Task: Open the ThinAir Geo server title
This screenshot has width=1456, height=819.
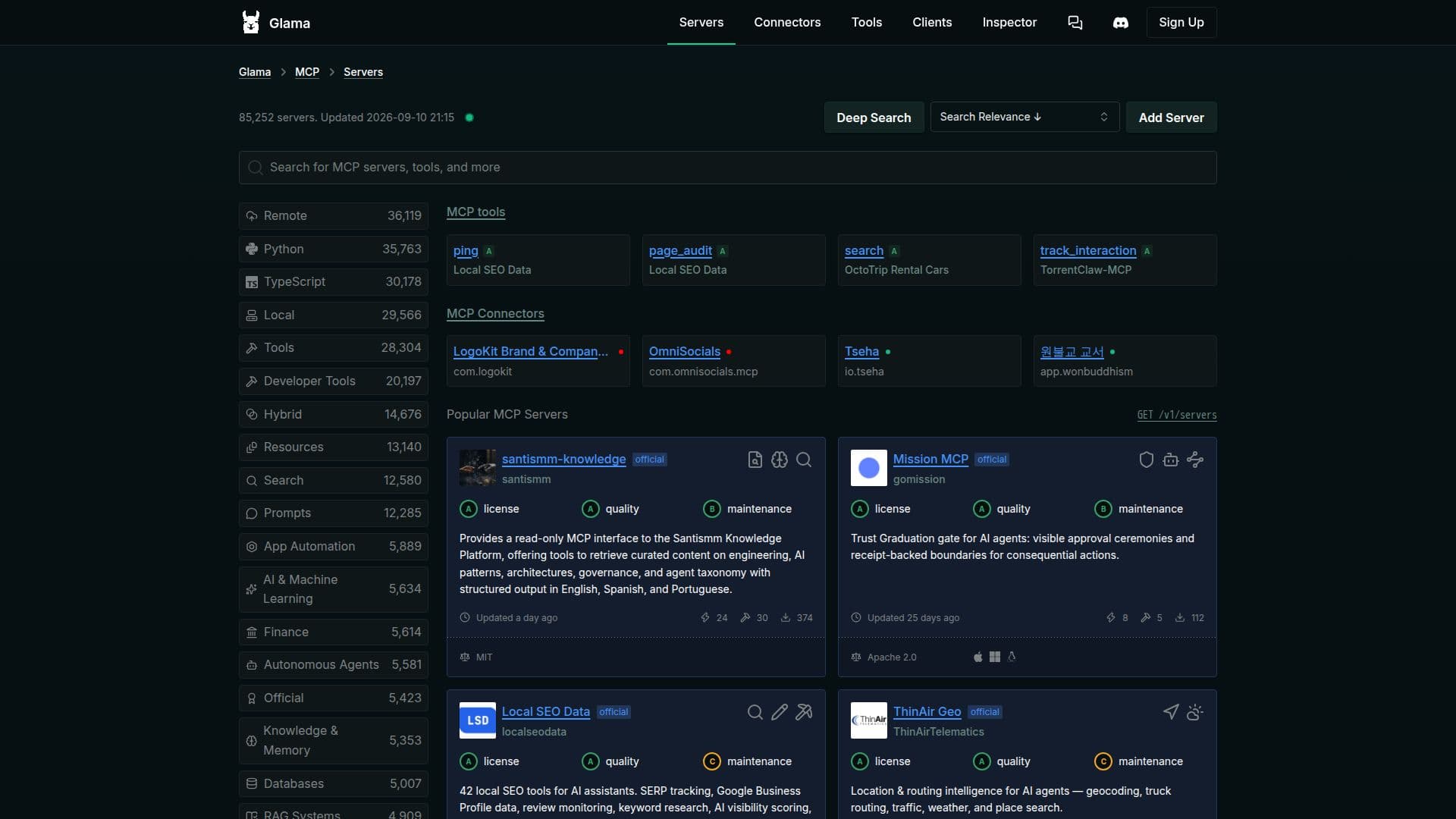Action: coord(927,712)
